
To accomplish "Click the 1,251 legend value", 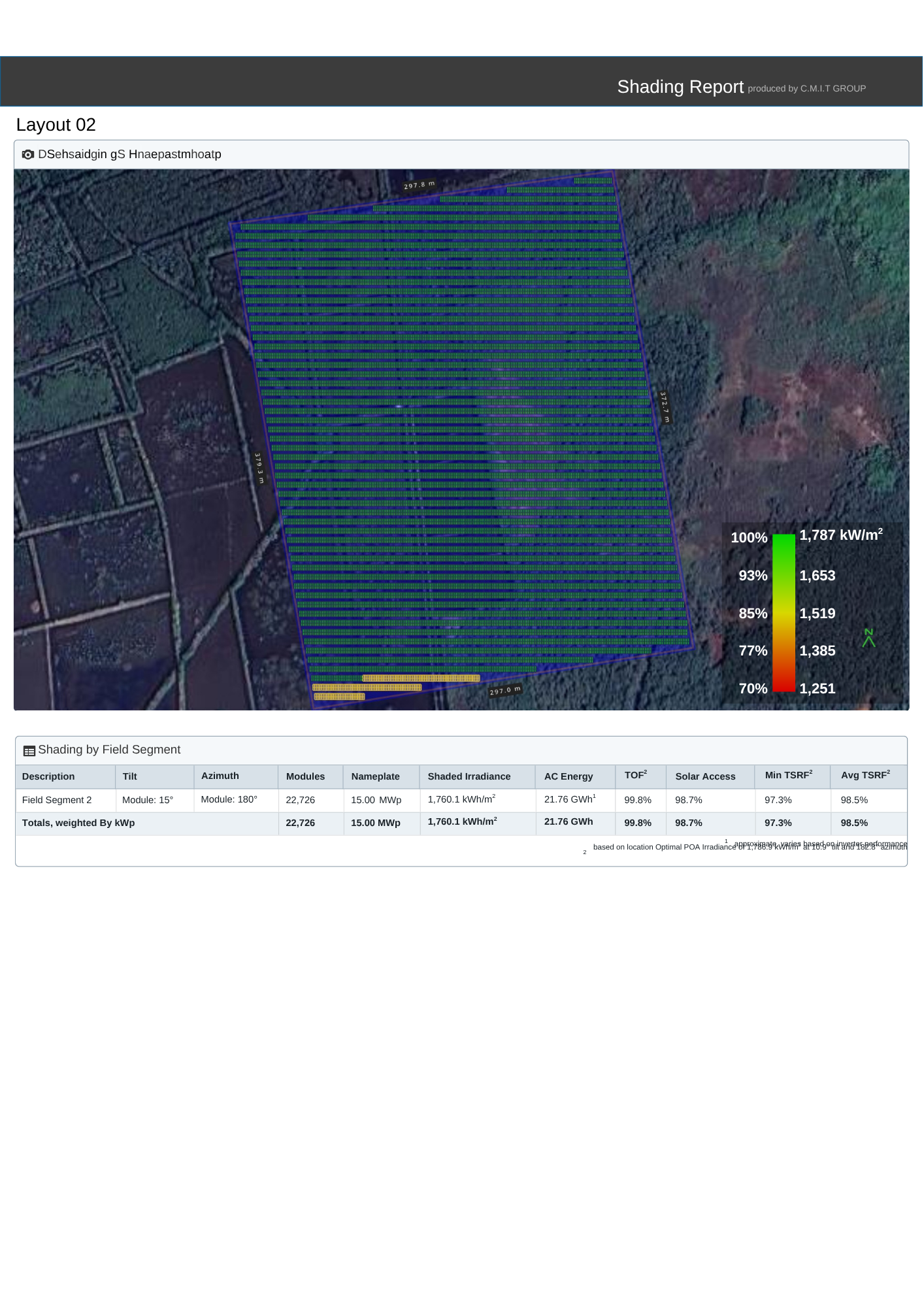I will tap(817, 689).
